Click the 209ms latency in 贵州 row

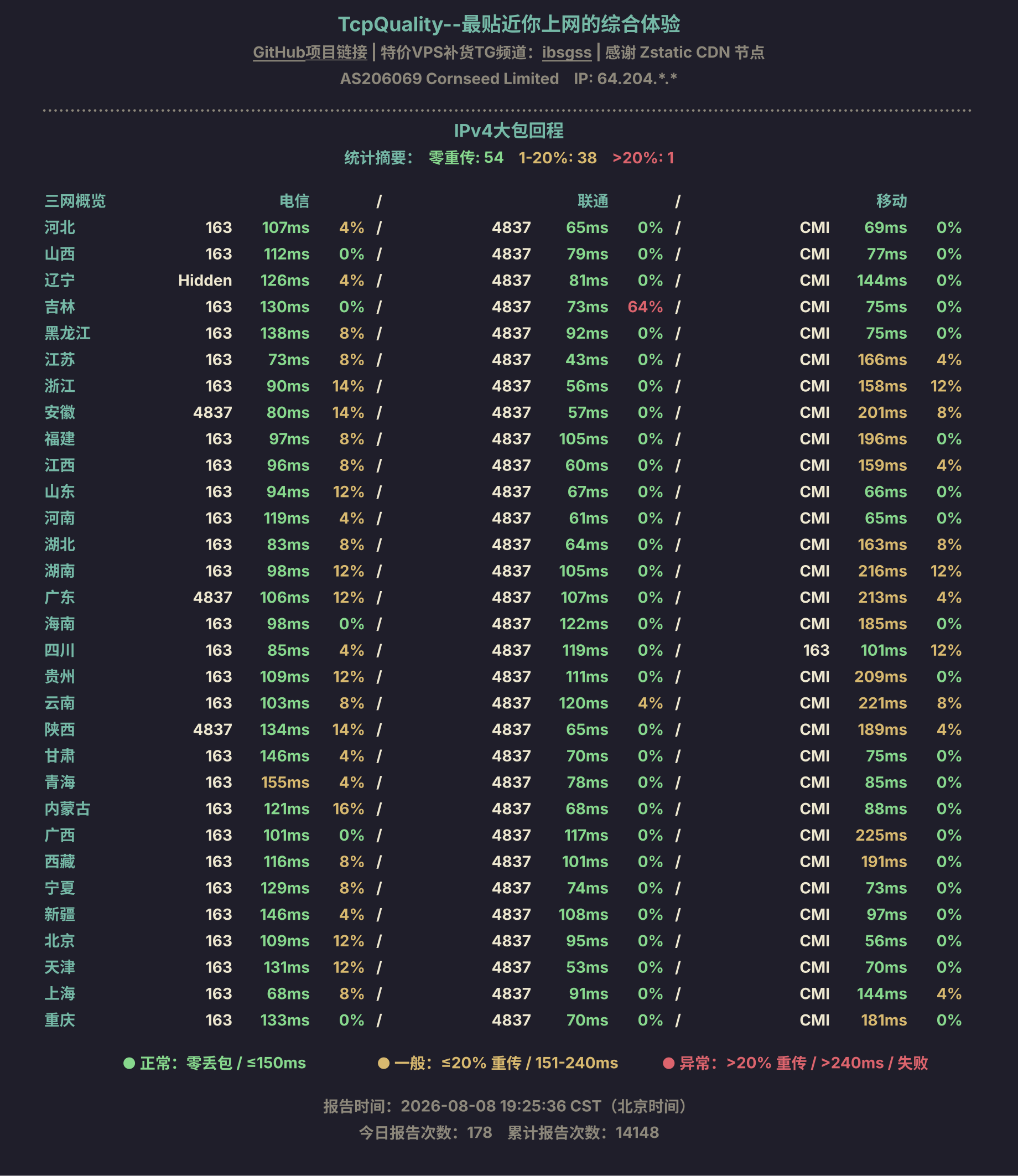tap(881, 677)
